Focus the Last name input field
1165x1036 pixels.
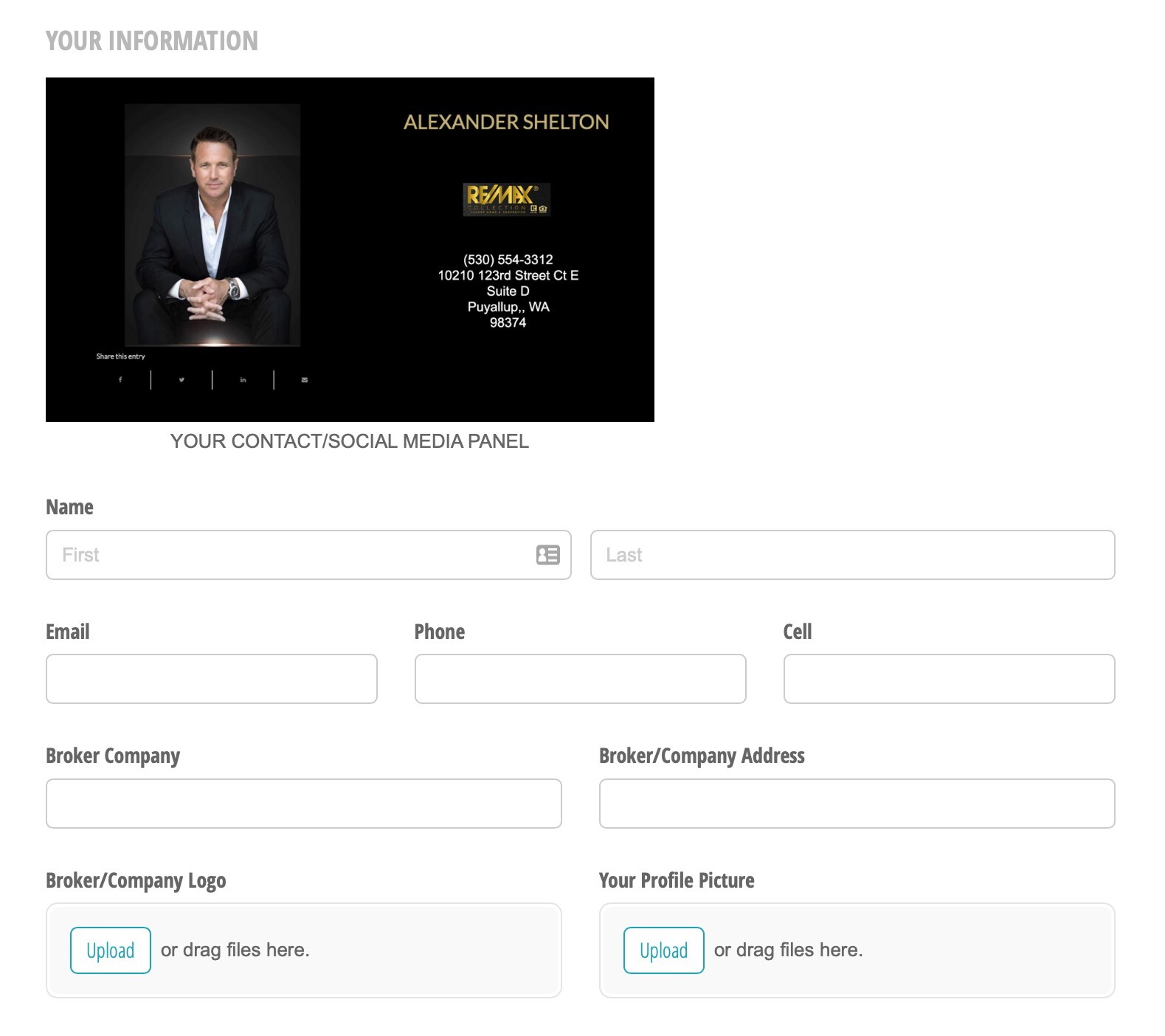[852, 555]
